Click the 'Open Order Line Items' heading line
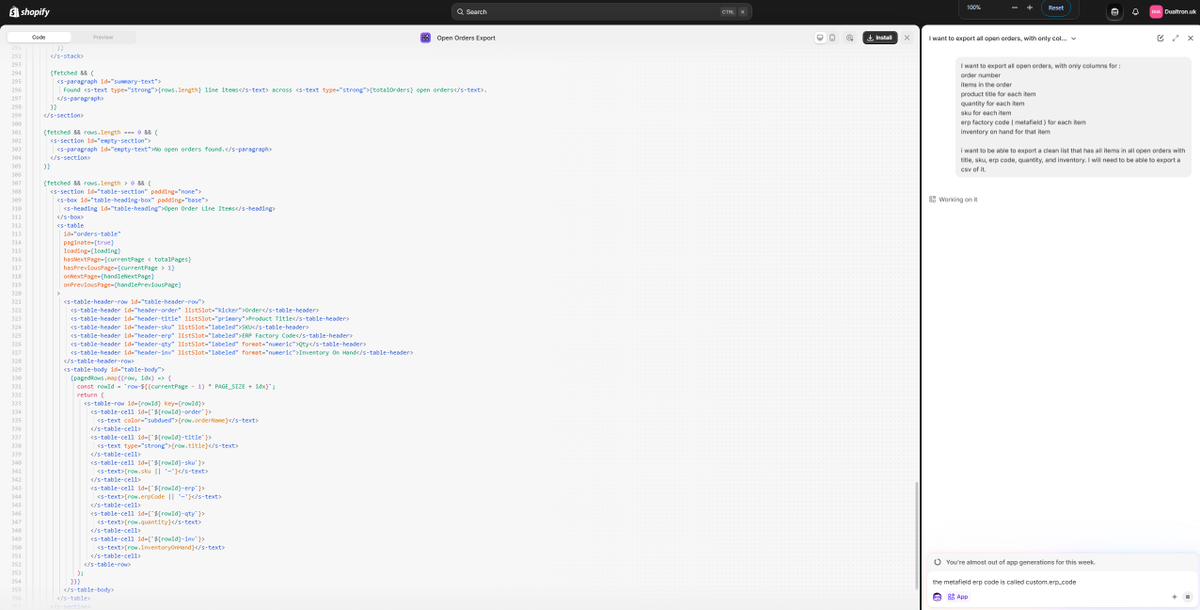This screenshot has height=610, width=1200. 169,209
